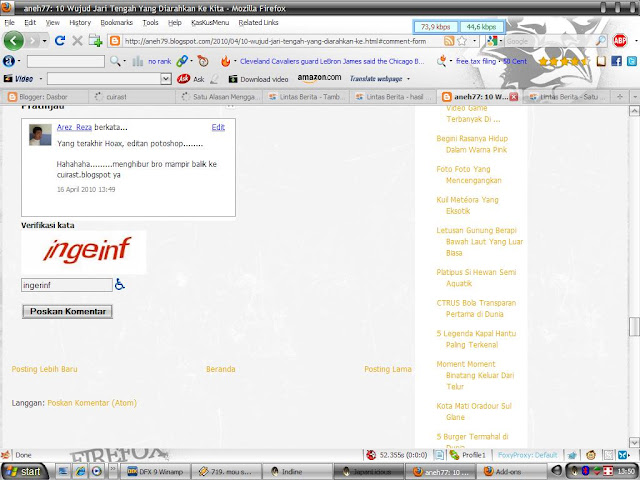Open the list all tabs dropdown
The width and height of the screenshot is (640, 480).
635,97
